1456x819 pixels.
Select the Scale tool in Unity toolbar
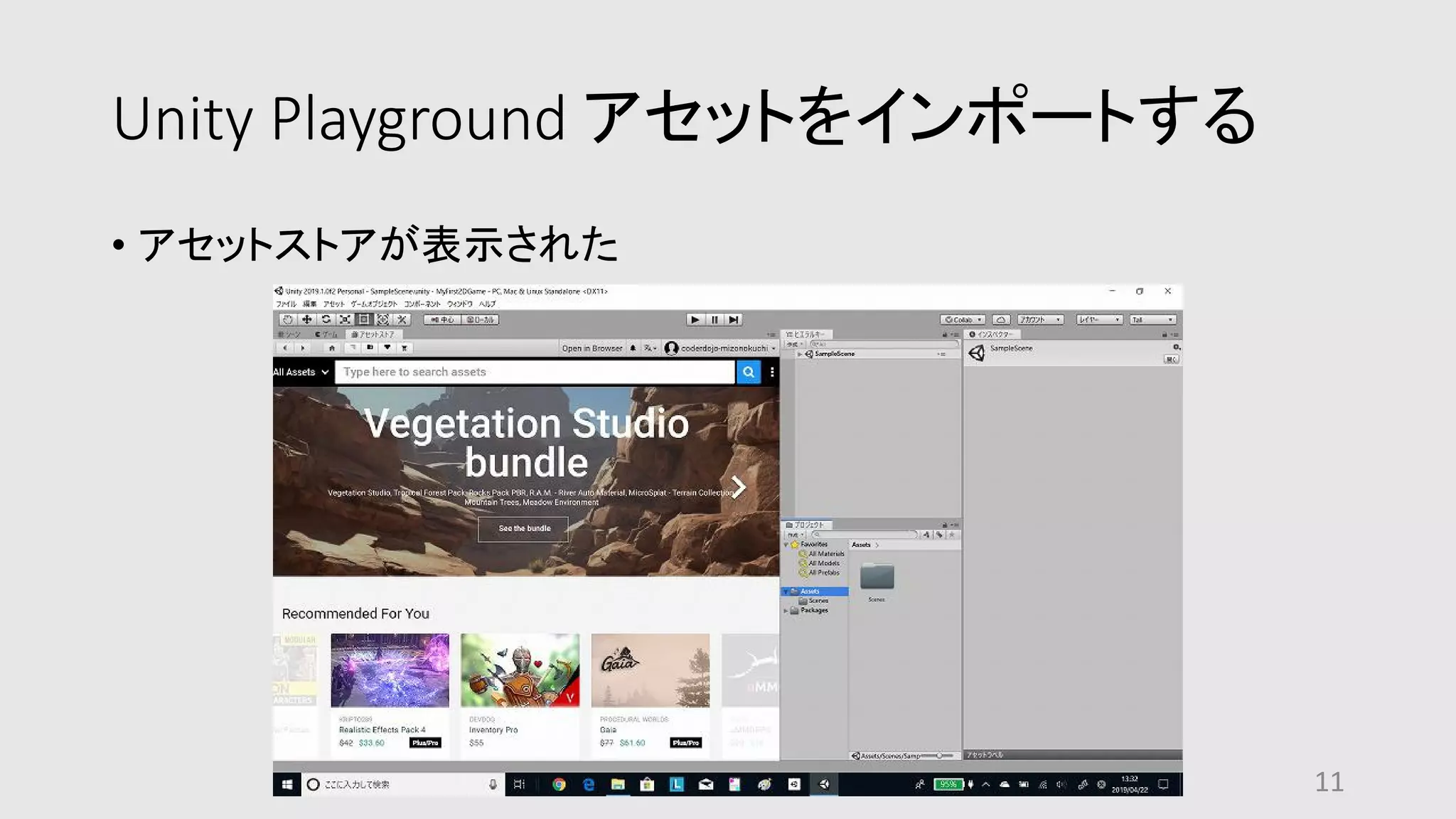pos(345,320)
